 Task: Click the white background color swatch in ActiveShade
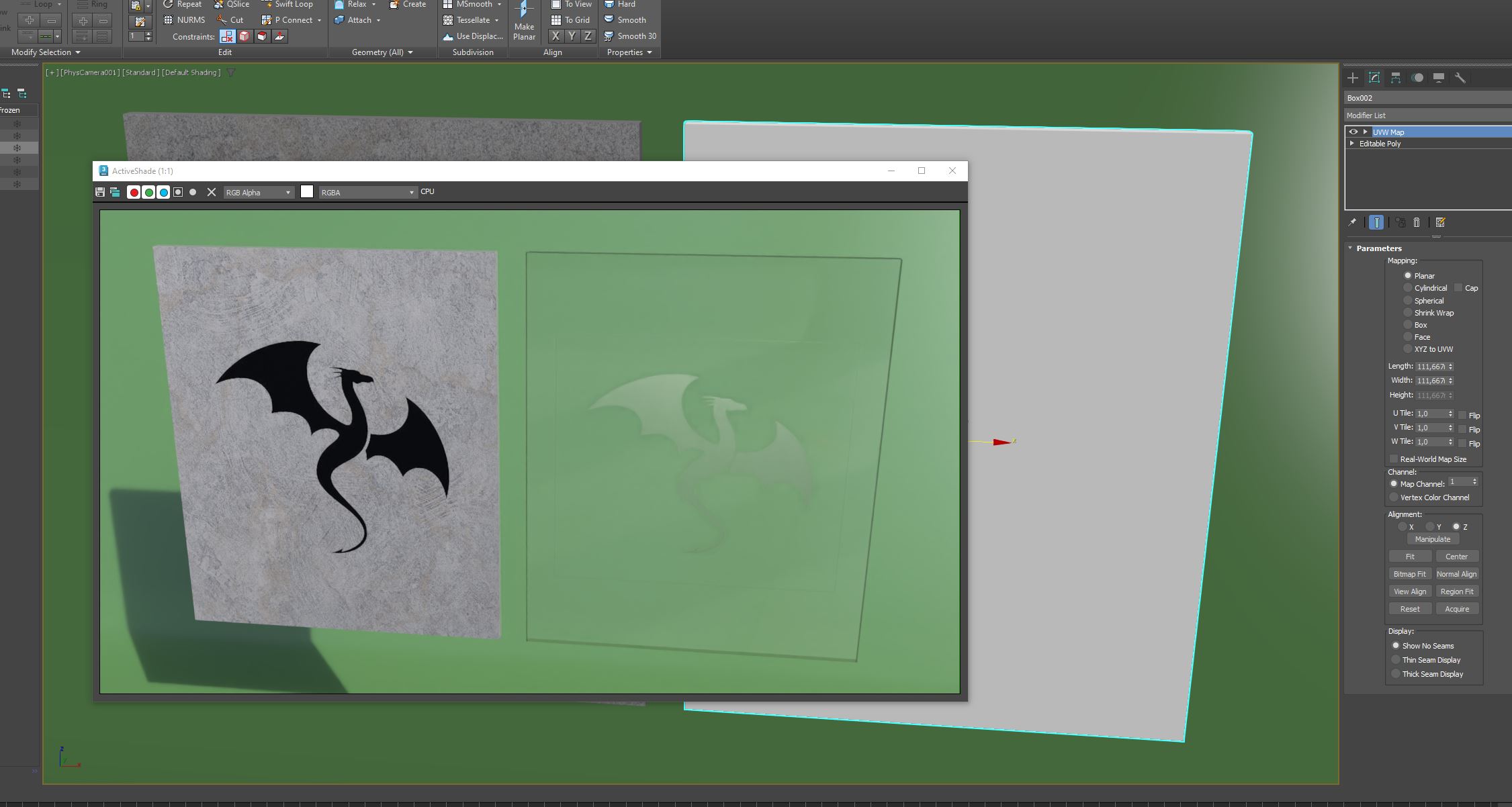307,191
